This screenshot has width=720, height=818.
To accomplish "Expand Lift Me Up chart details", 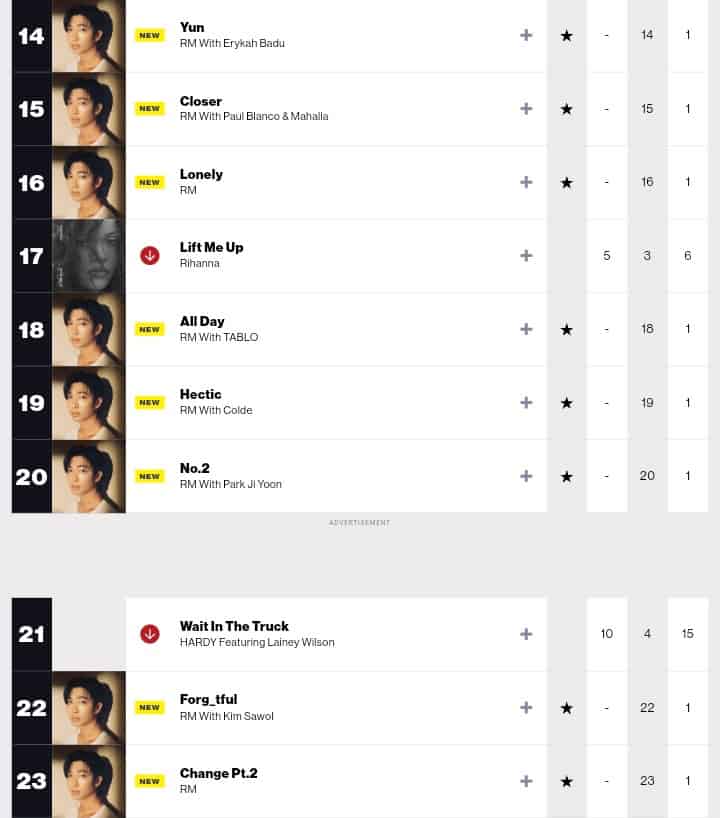I will [x=526, y=255].
